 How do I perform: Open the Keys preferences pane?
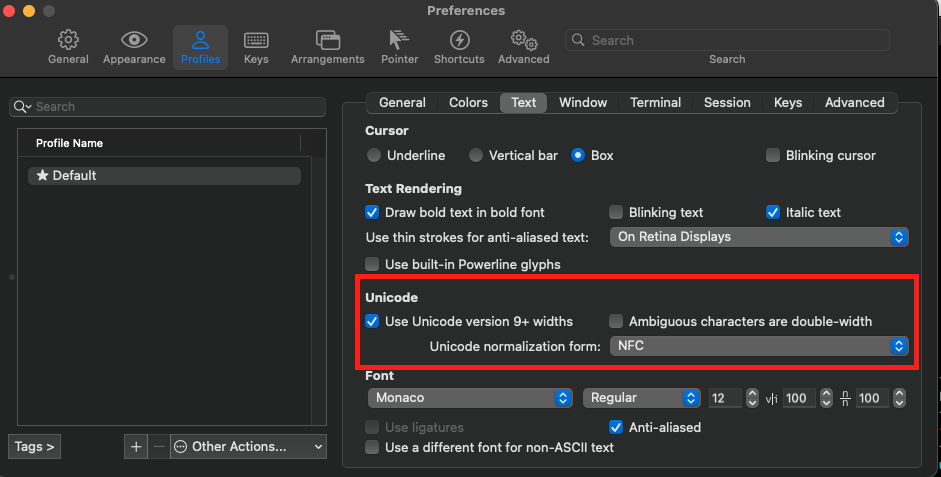tap(256, 47)
